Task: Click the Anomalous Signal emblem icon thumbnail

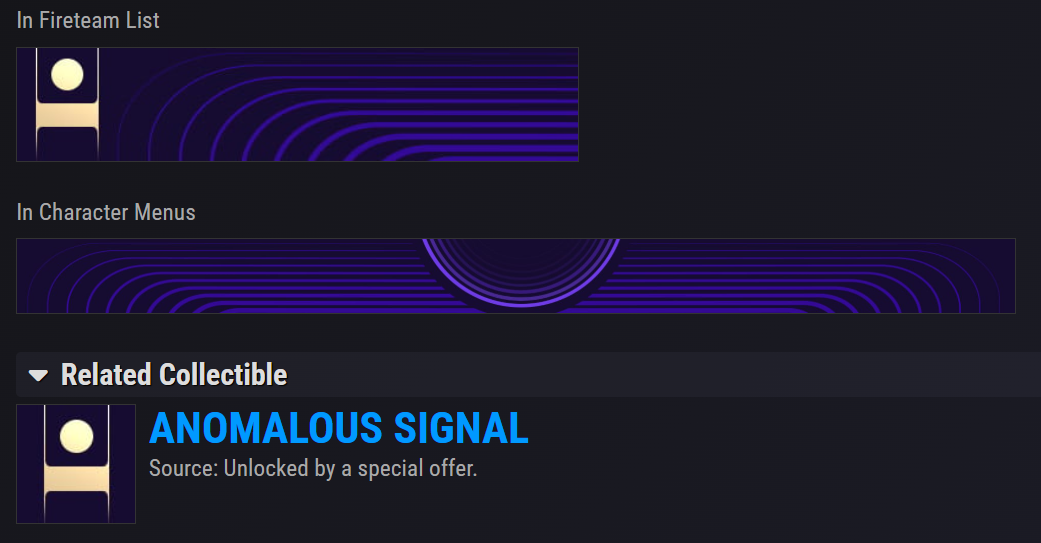Action: 76,464
